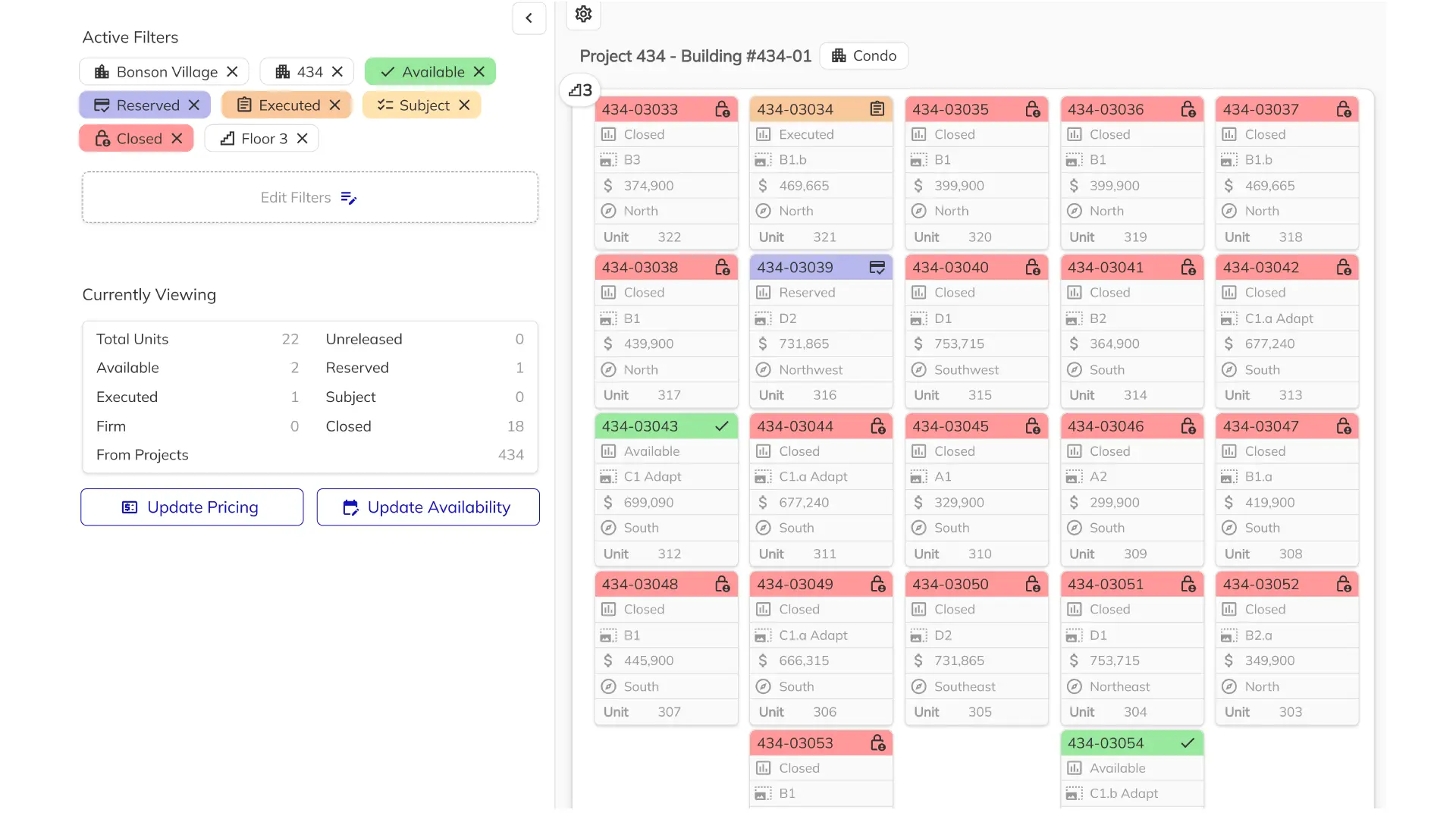The width and height of the screenshot is (1456, 819).
Task: Click the Update Availability button
Action: tap(428, 507)
